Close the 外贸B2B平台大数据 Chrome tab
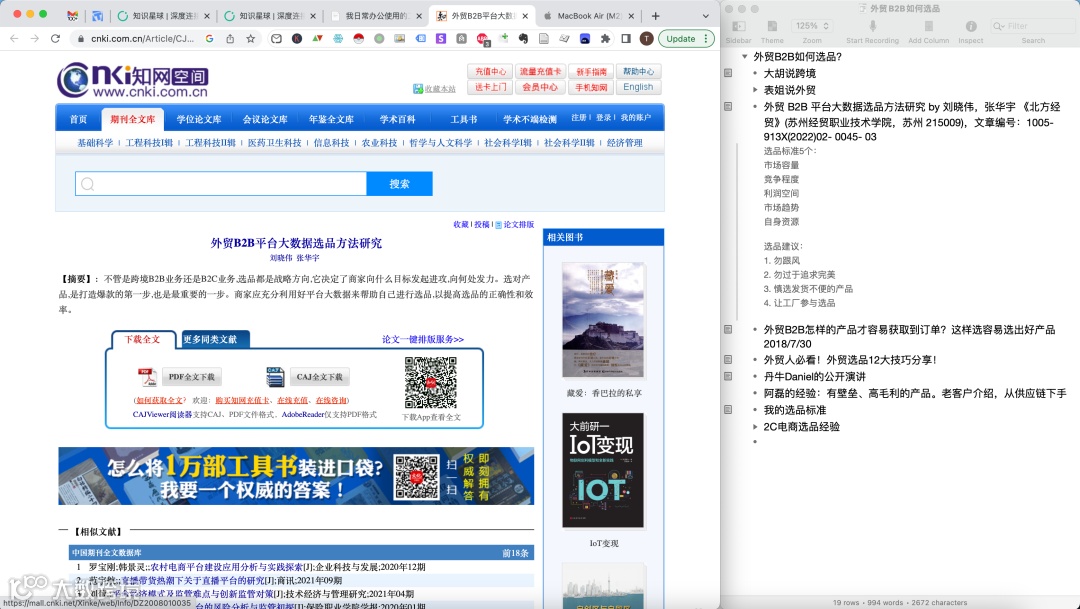Image resolution: width=1080 pixels, height=609 pixels. (x=525, y=16)
